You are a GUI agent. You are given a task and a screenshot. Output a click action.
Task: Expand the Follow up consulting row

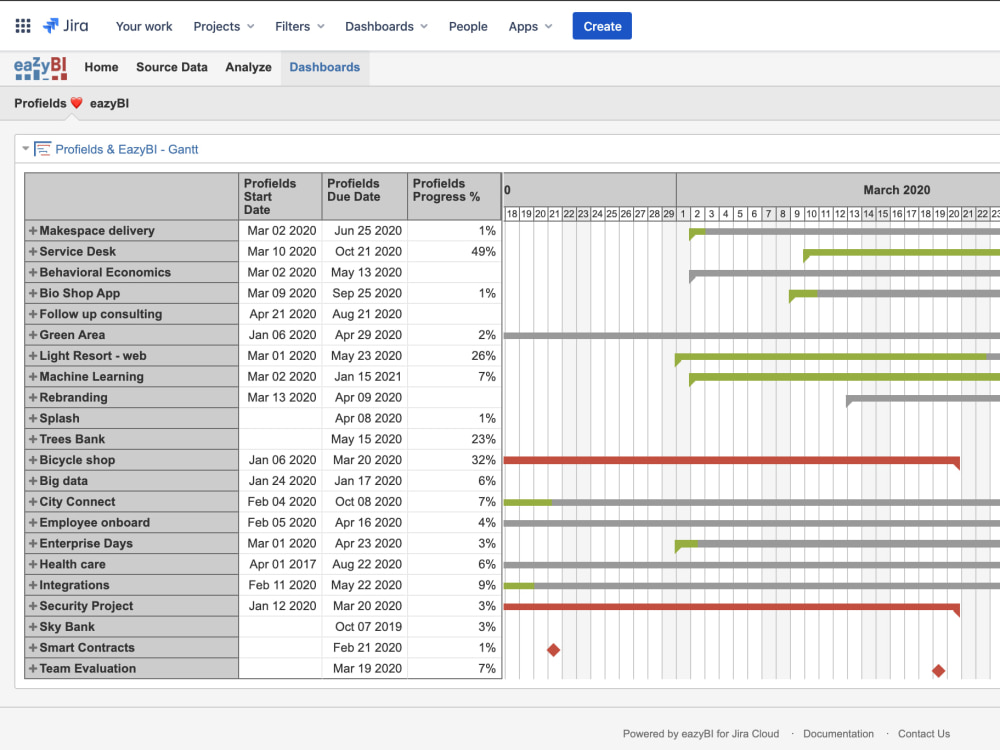33,314
